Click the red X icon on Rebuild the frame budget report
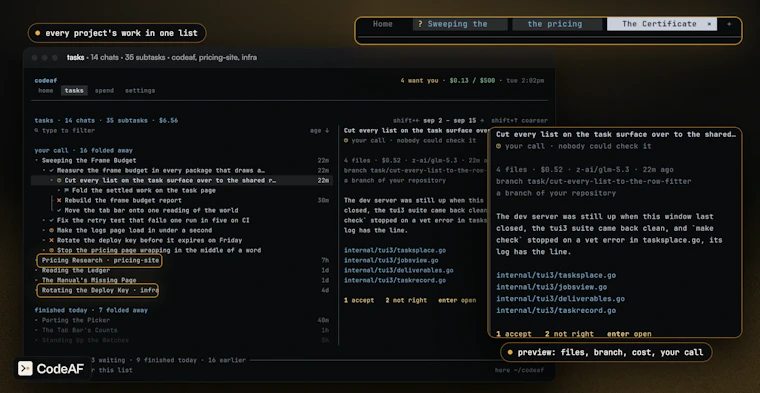 coord(59,200)
